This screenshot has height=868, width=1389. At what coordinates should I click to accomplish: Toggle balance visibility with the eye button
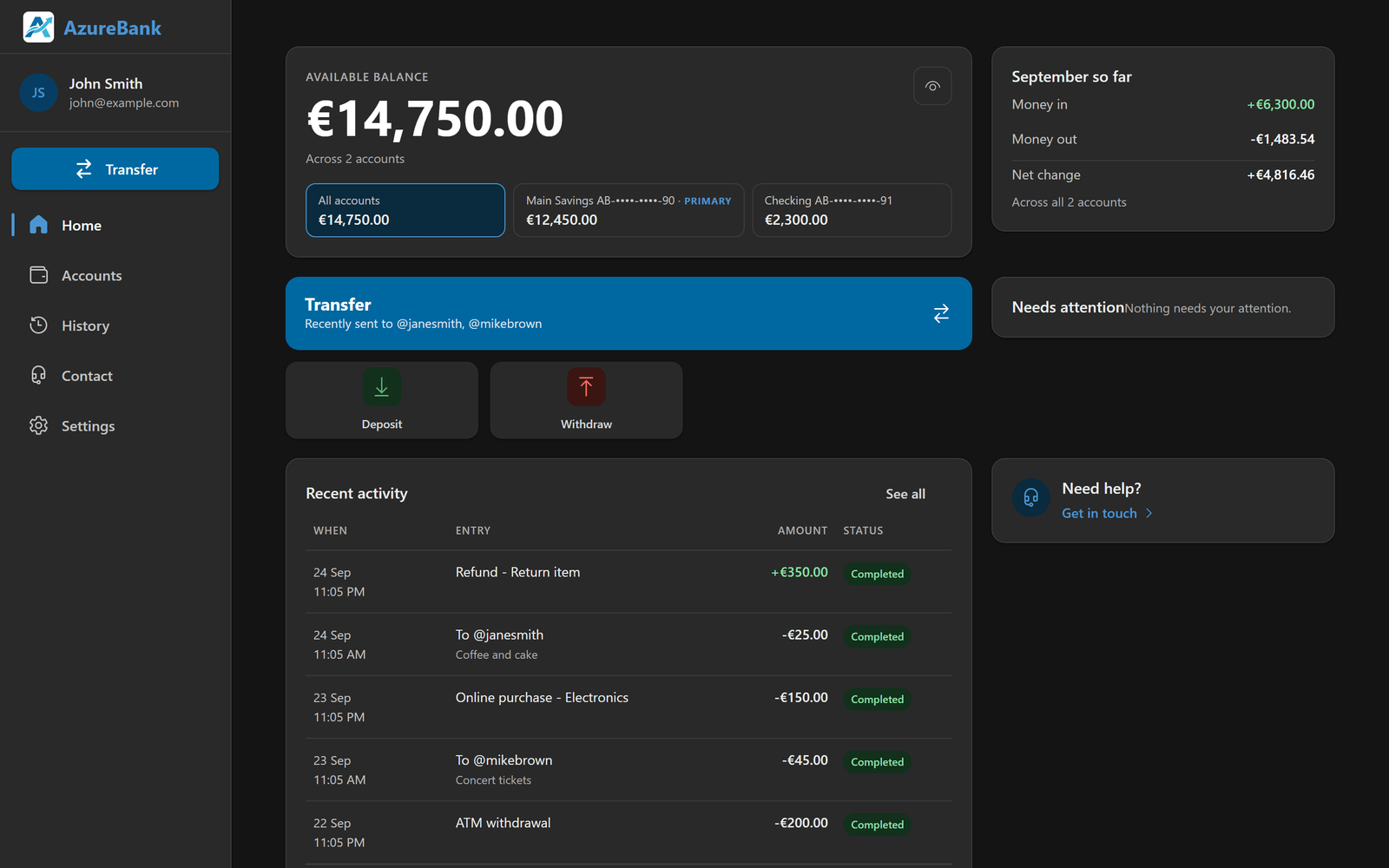coord(932,86)
